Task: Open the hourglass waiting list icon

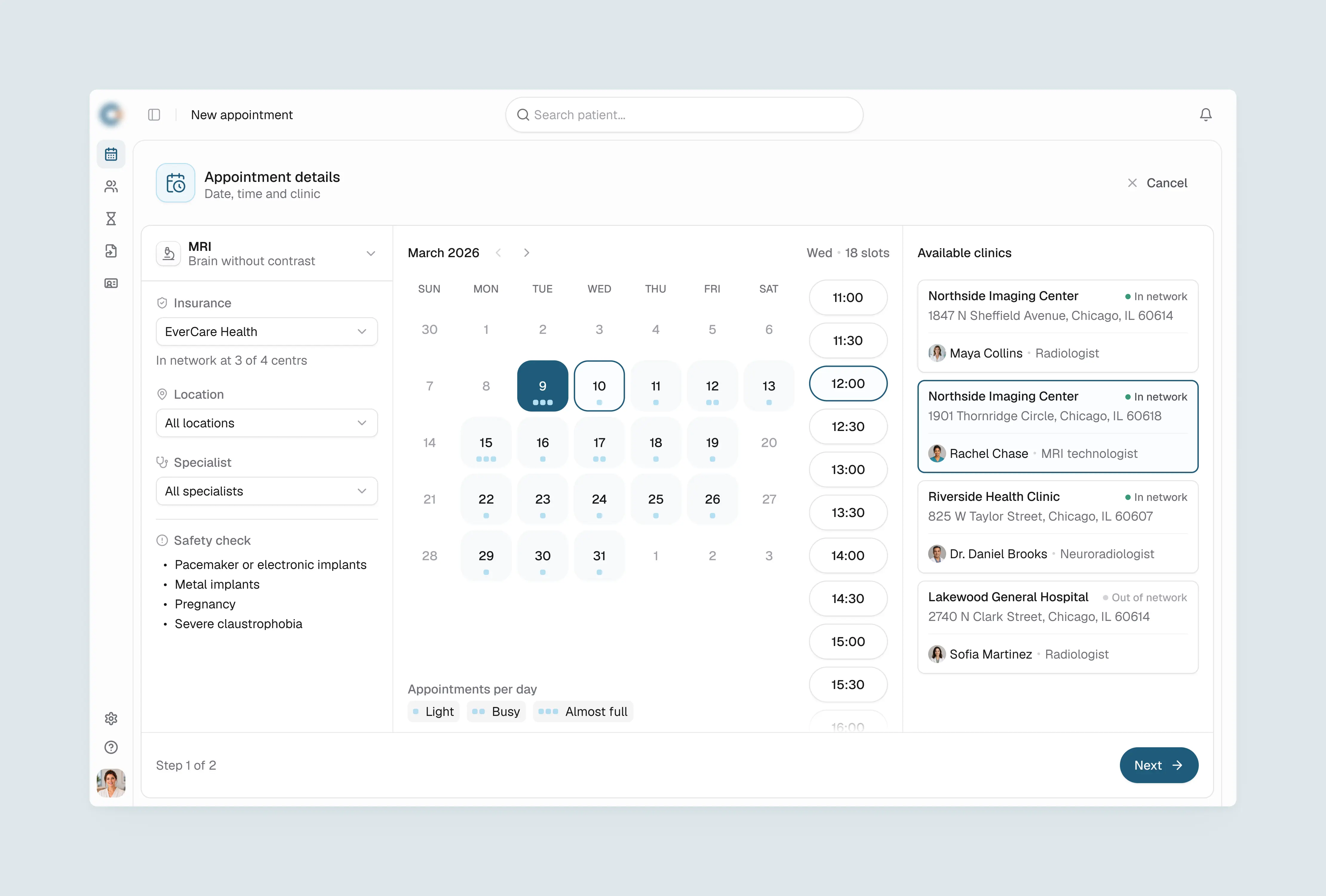Action: pos(111,219)
